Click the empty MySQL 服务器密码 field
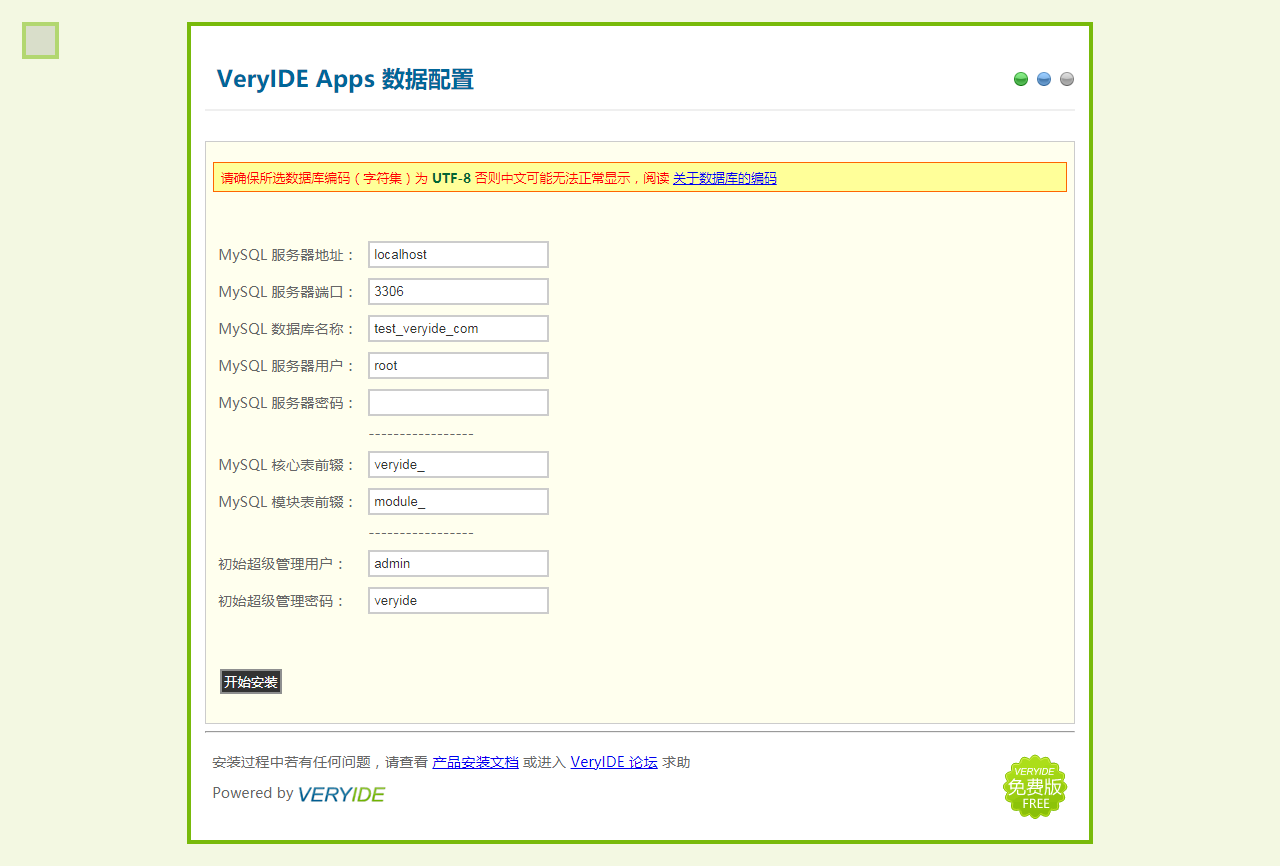1280x866 pixels. click(458, 402)
